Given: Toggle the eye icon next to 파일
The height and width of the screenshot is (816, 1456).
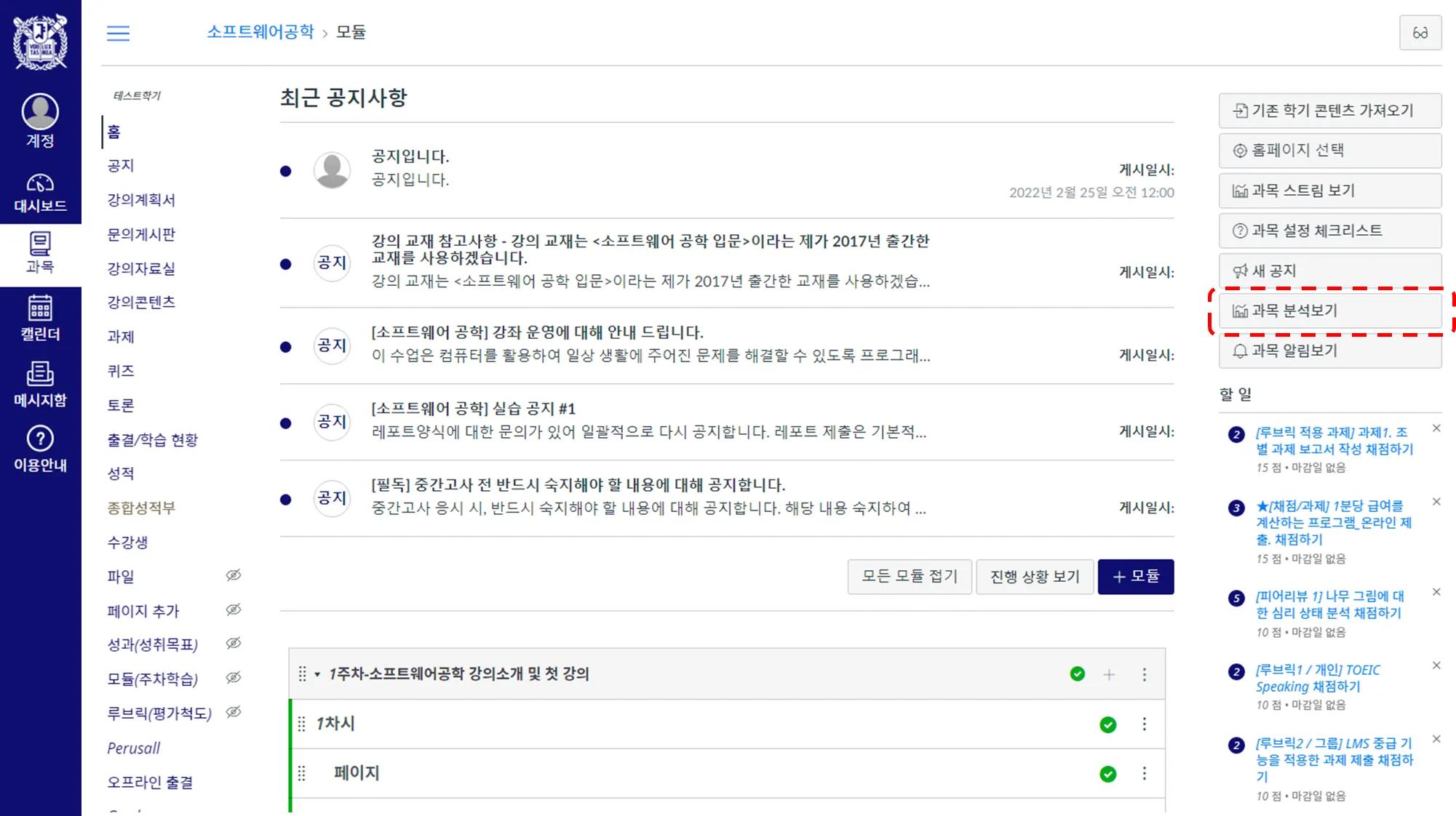Looking at the screenshot, I should coord(233,575).
